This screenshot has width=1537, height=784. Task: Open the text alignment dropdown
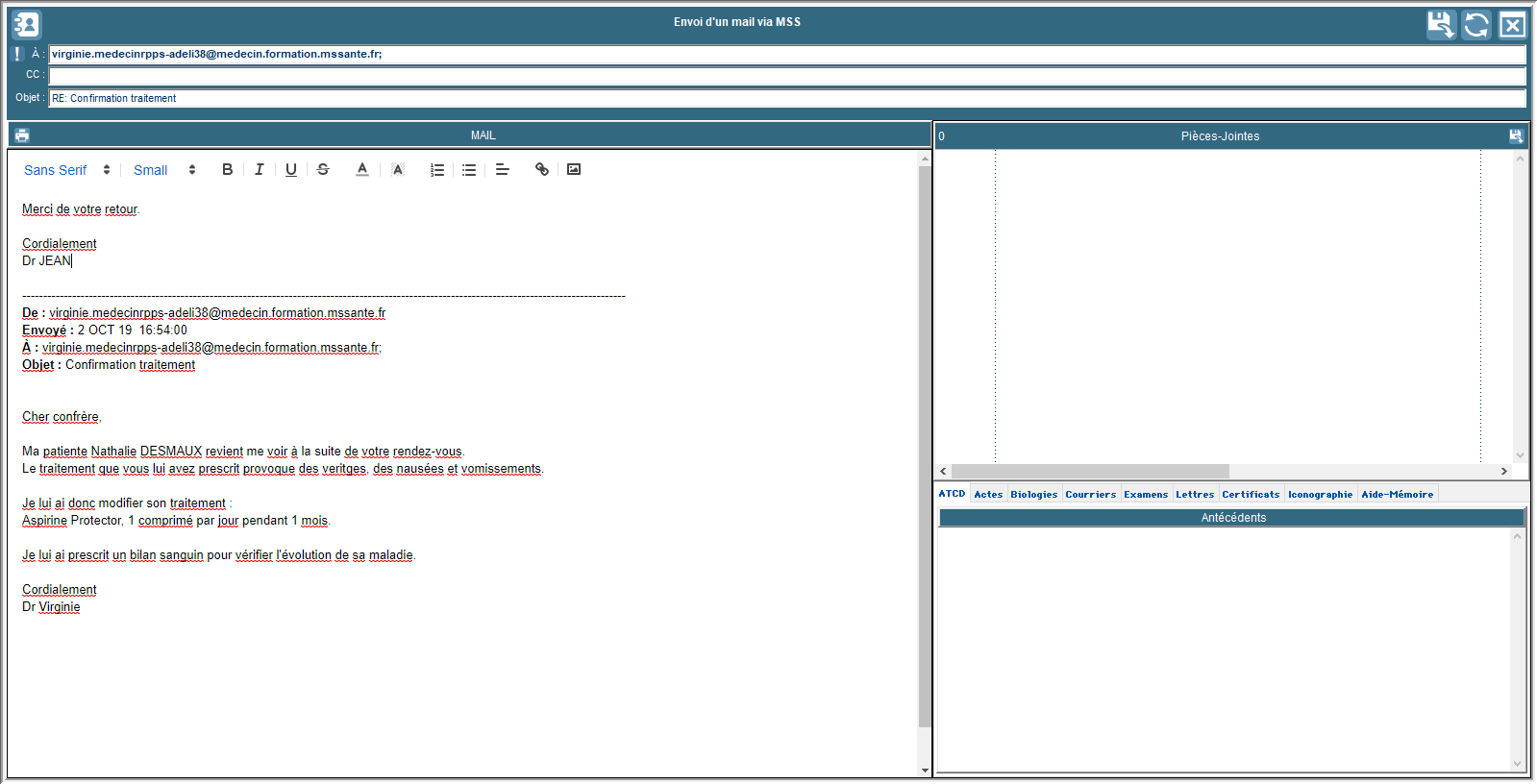(502, 169)
